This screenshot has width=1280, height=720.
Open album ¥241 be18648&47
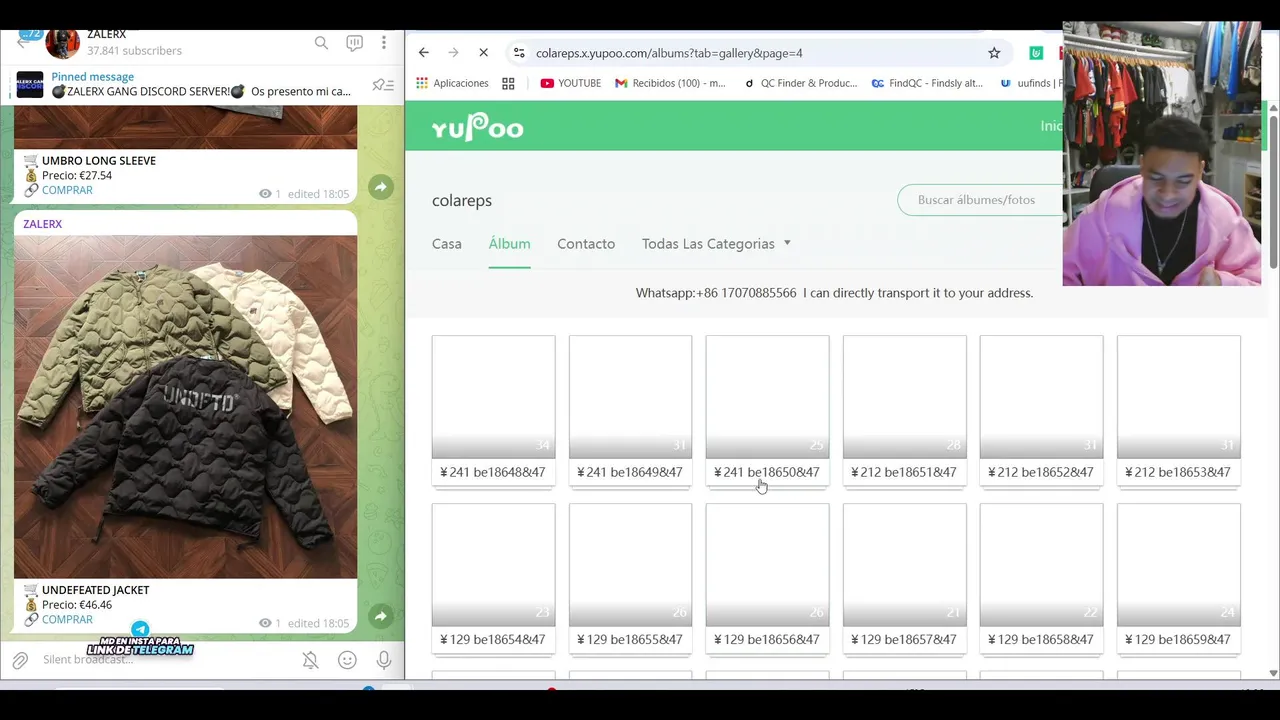coord(493,410)
